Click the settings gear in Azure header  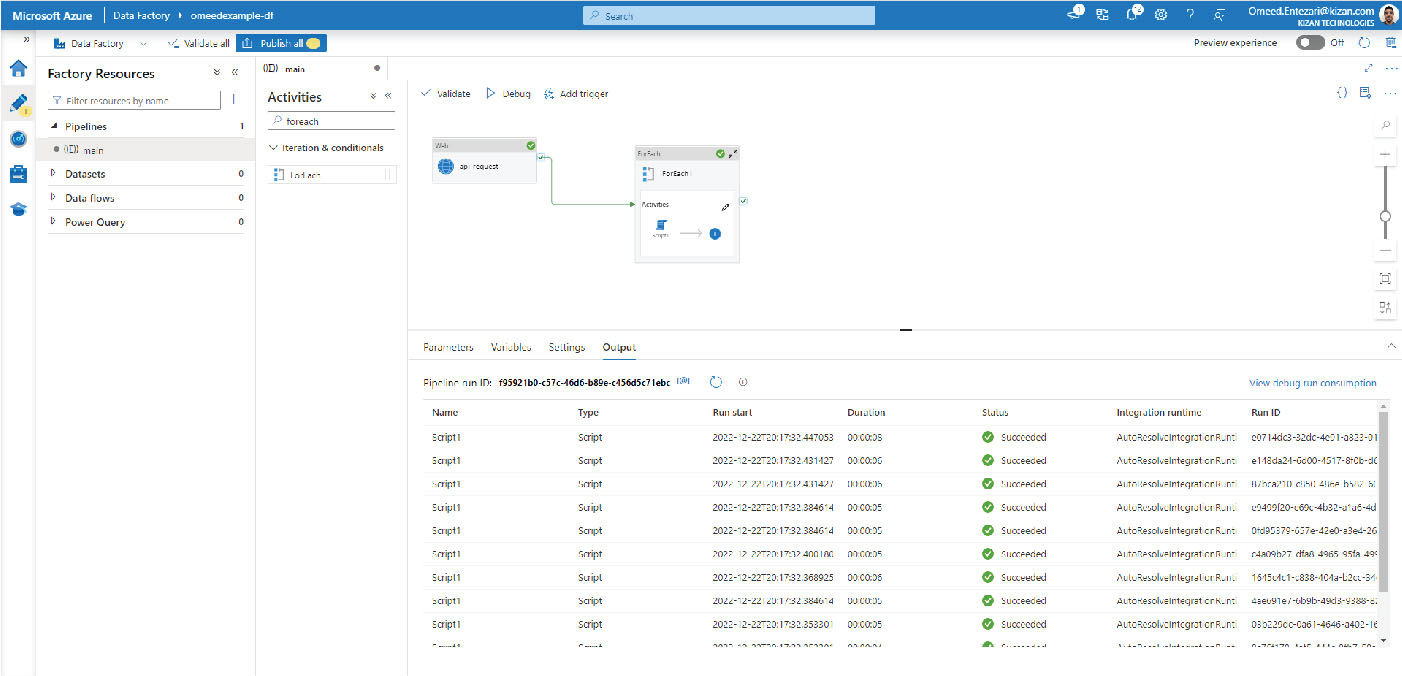point(1161,15)
